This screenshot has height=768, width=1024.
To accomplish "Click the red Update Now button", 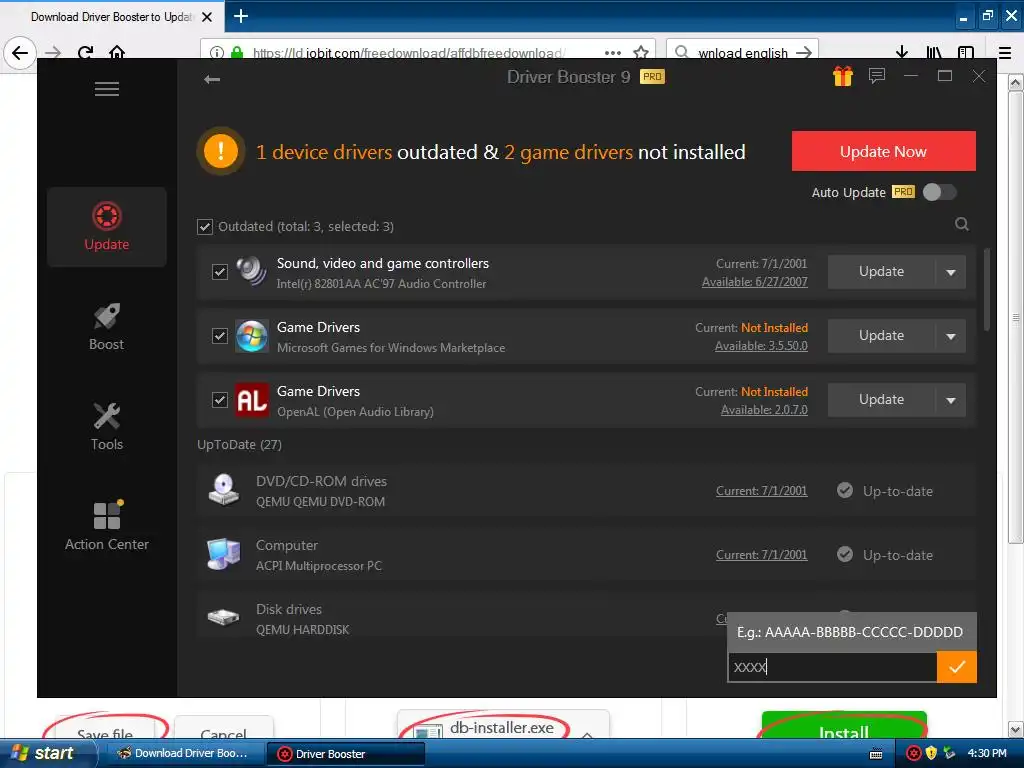I will click(x=884, y=151).
